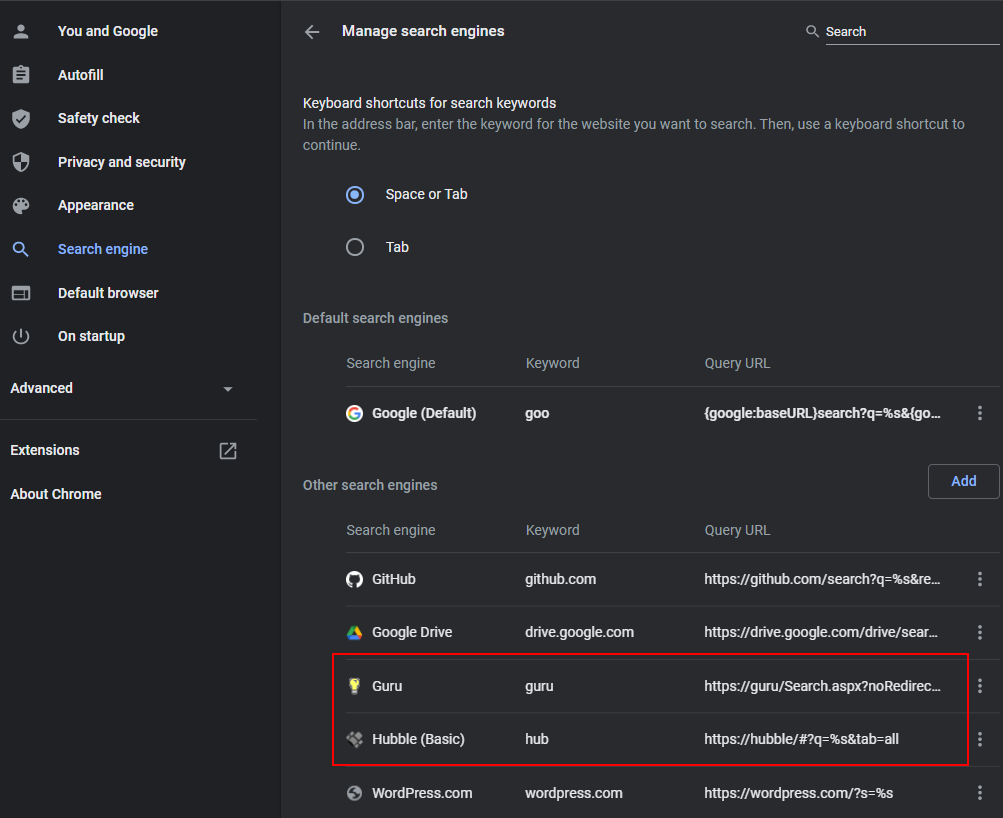Click the github.com keyword
The image size is (1003, 818).
click(x=560, y=579)
